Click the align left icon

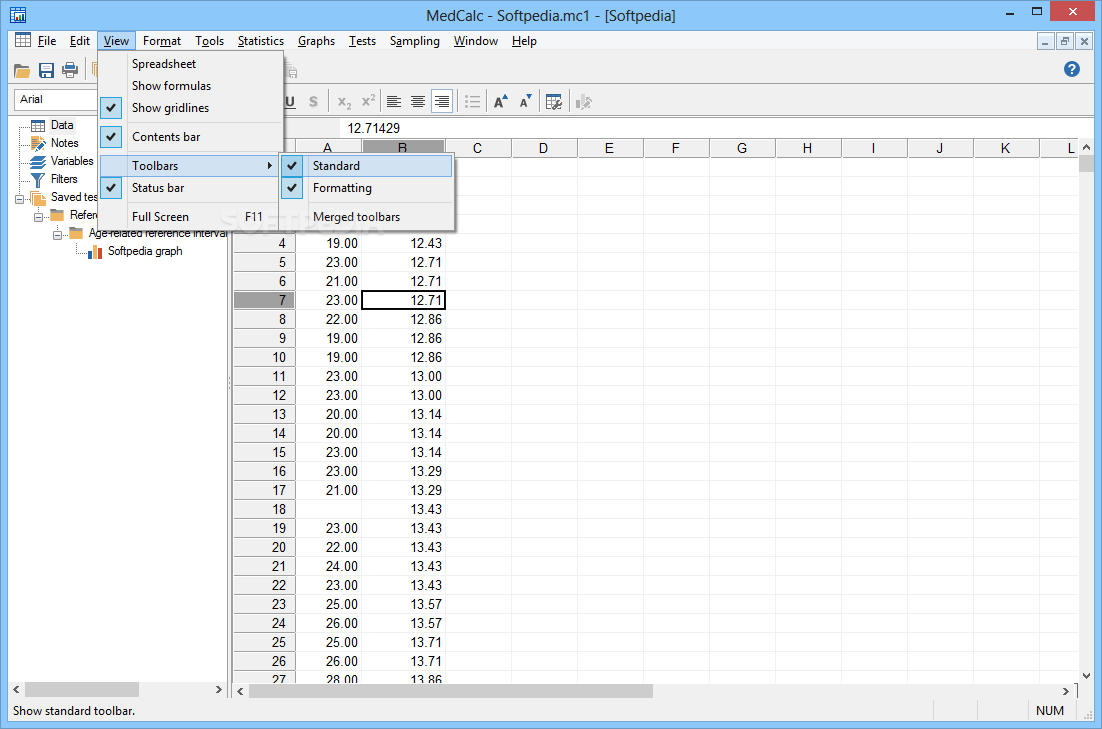tap(394, 103)
